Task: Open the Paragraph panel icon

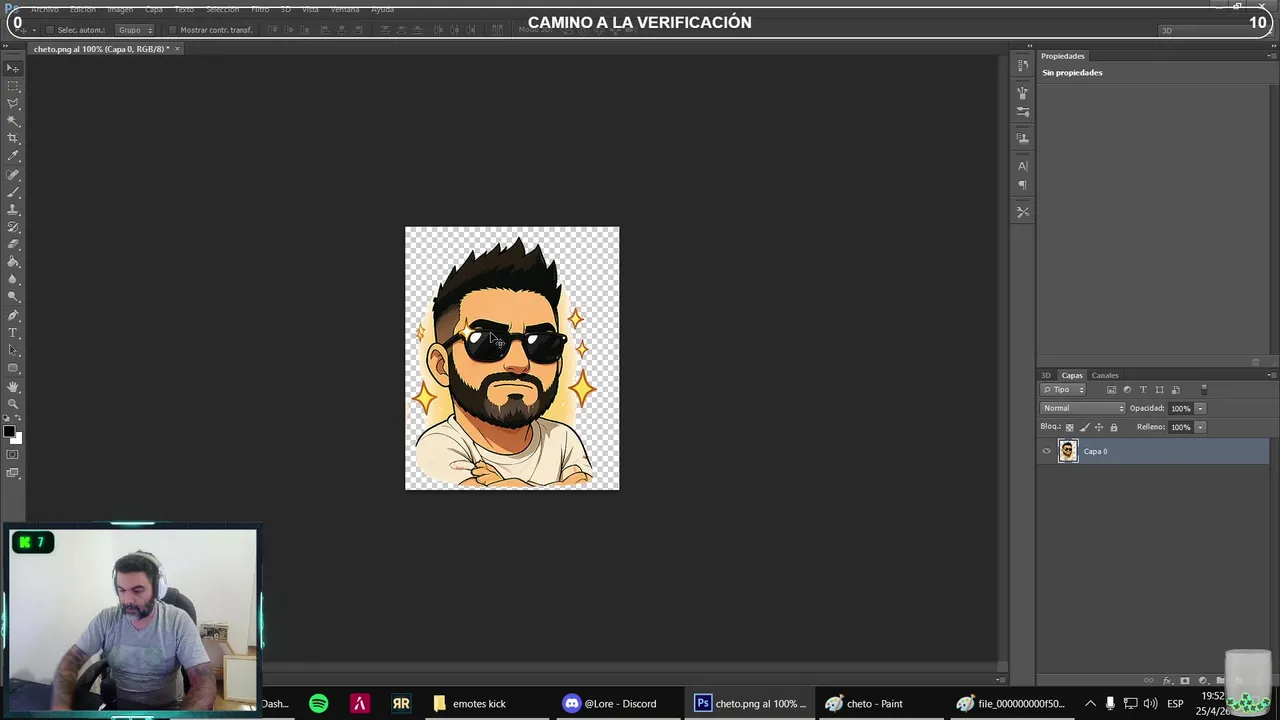Action: (1022, 185)
